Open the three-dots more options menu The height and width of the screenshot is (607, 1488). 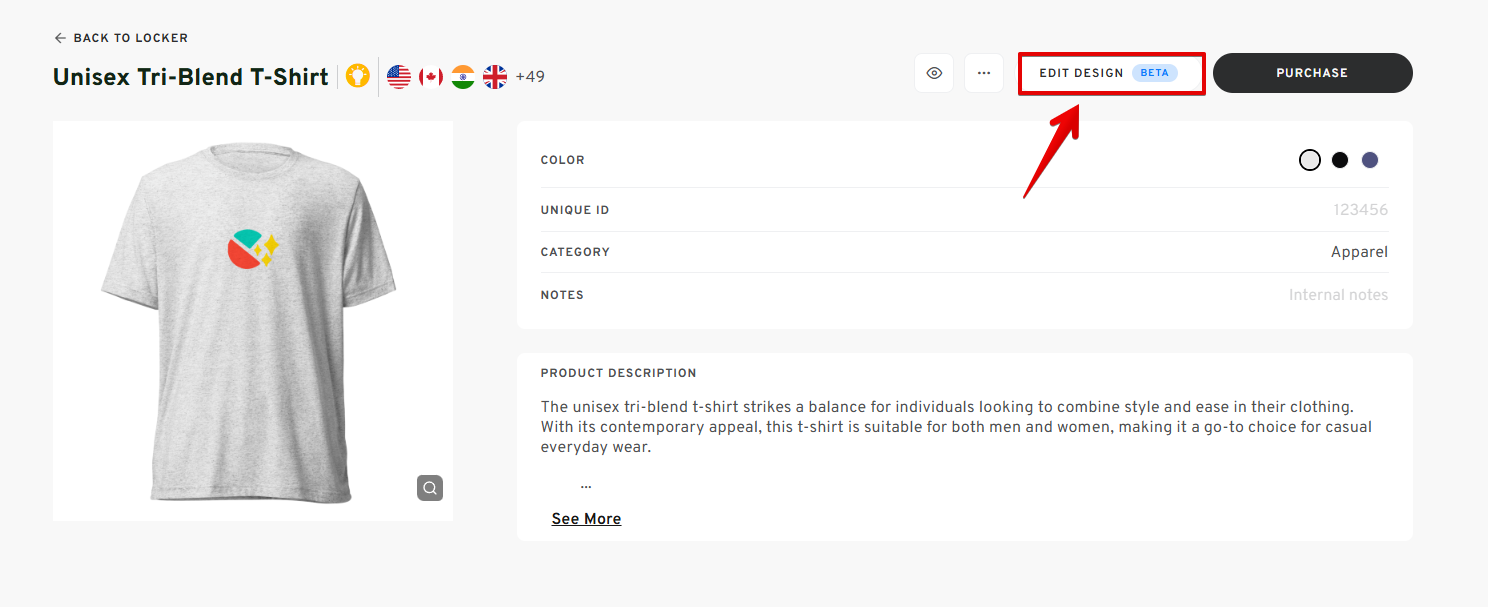click(x=984, y=73)
